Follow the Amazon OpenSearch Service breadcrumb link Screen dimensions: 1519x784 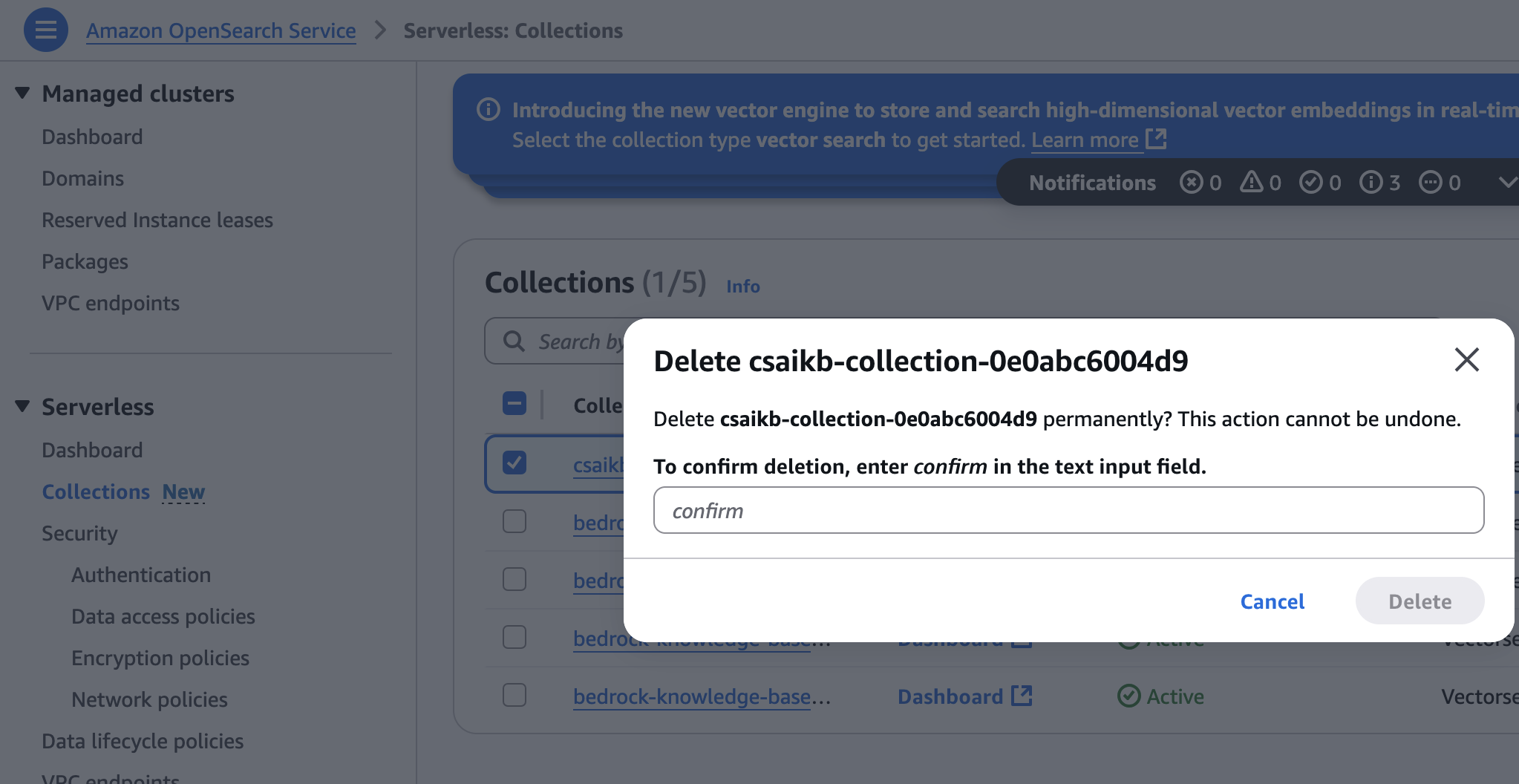pyautogui.click(x=220, y=30)
